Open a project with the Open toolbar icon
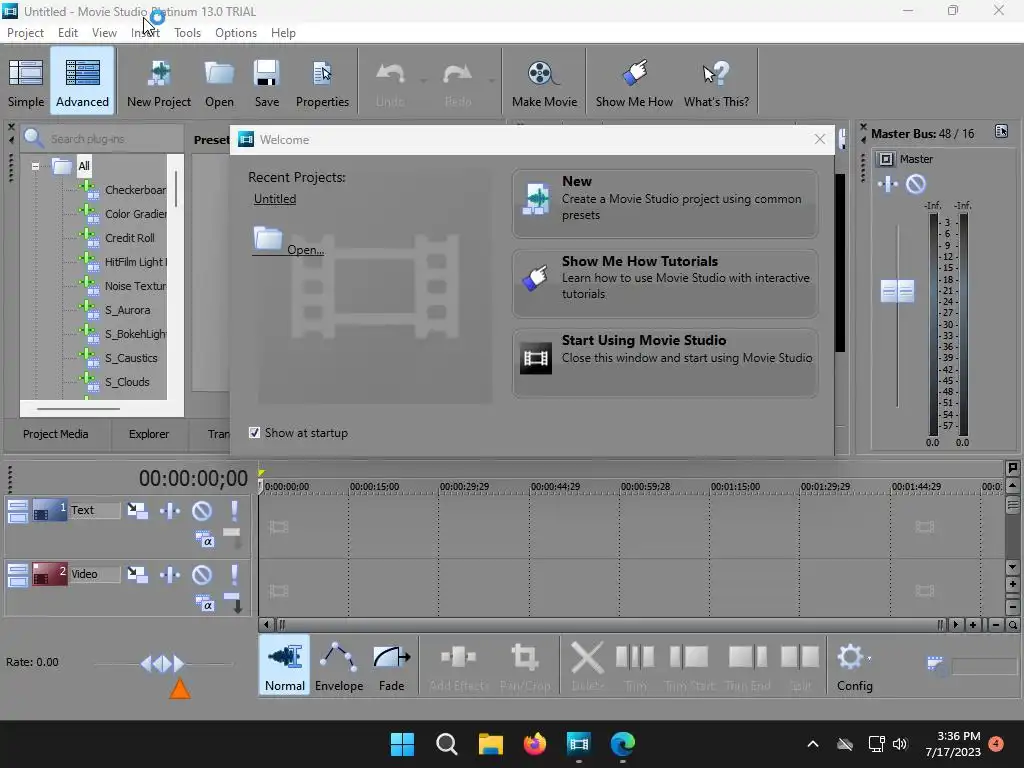Screen dimensions: 1024x768 pyautogui.click(x=219, y=82)
